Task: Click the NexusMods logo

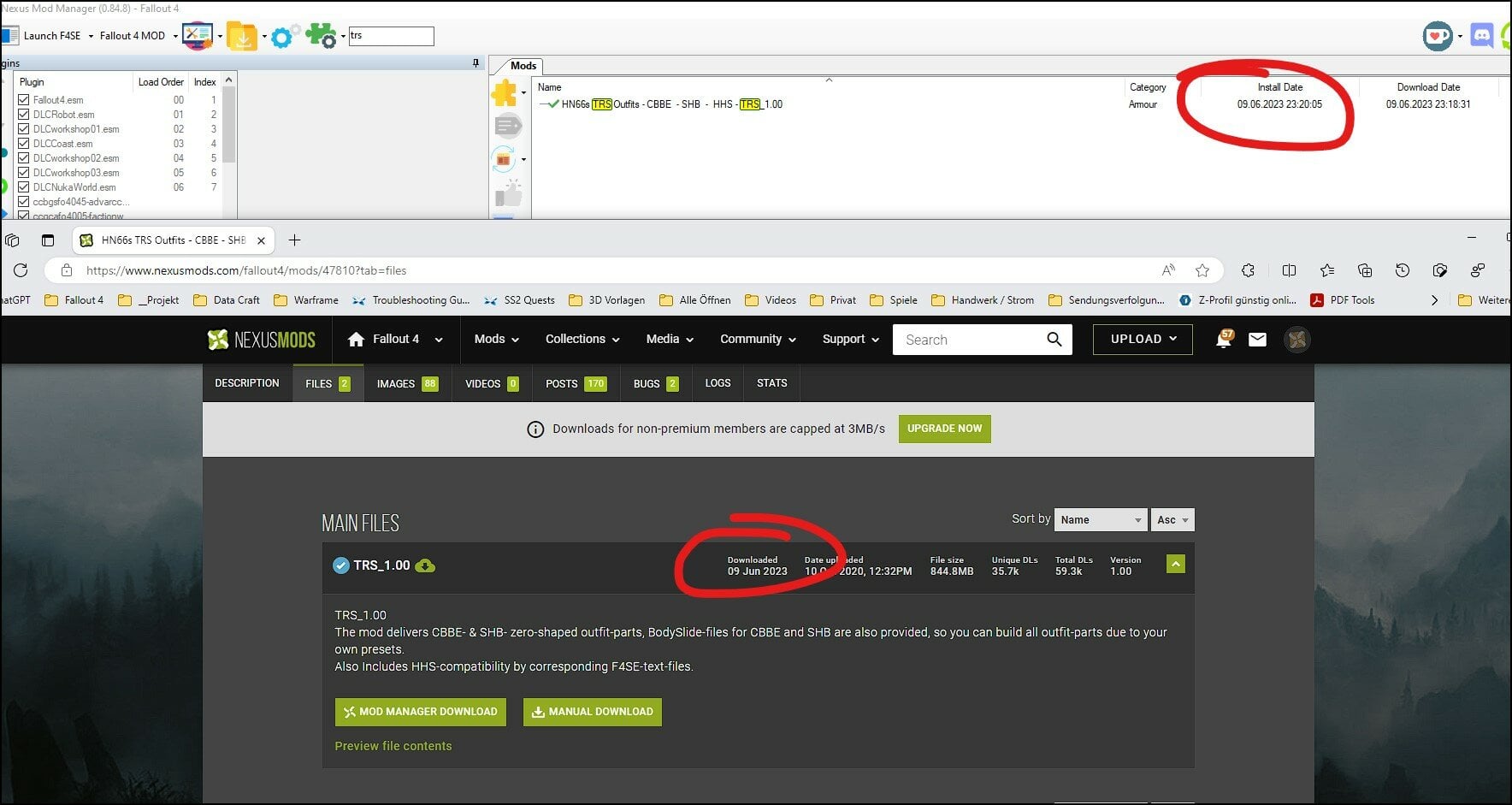Action: pos(262,340)
